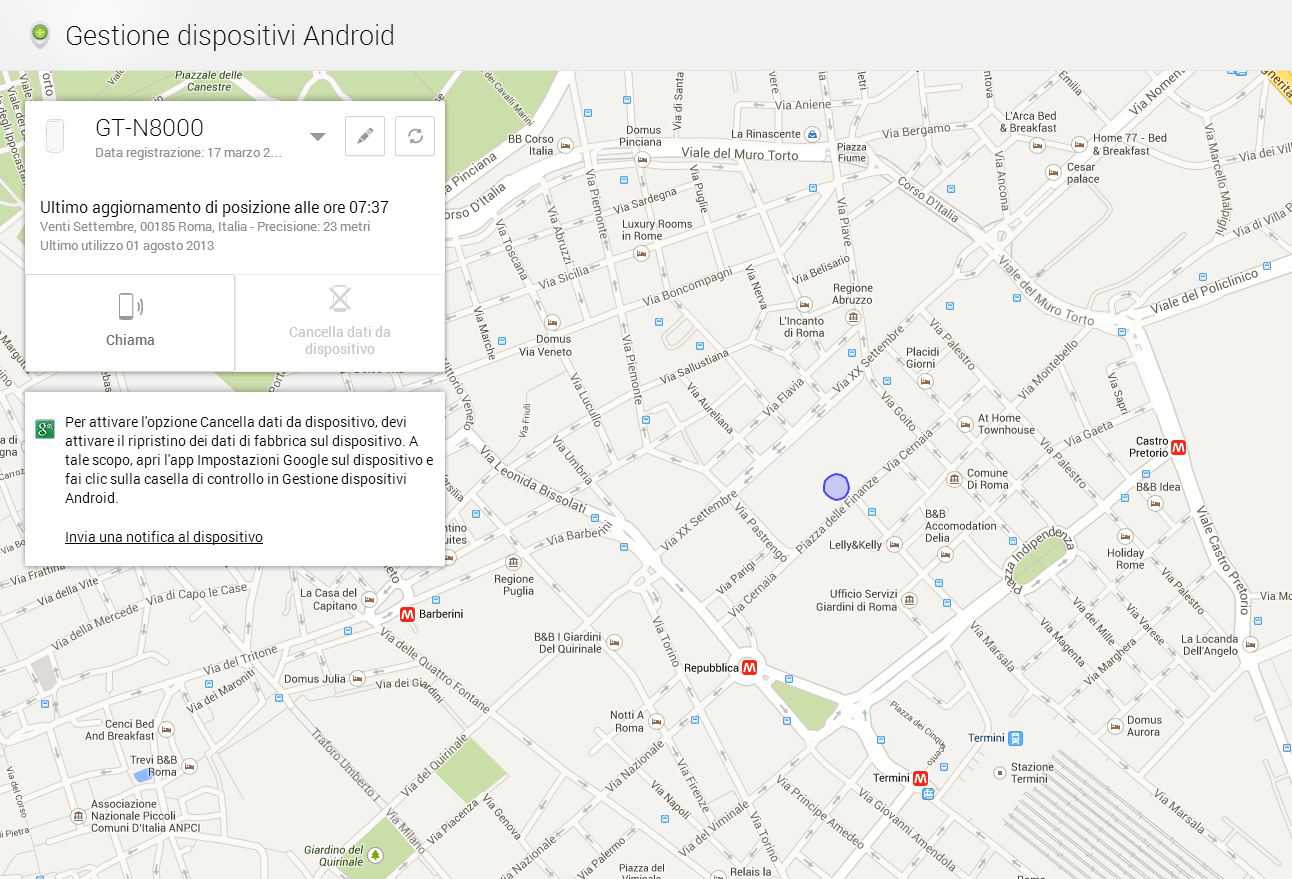Click the Castro Pretorio metro icon
Screen dimensions: 1292x879
tap(1179, 448)
